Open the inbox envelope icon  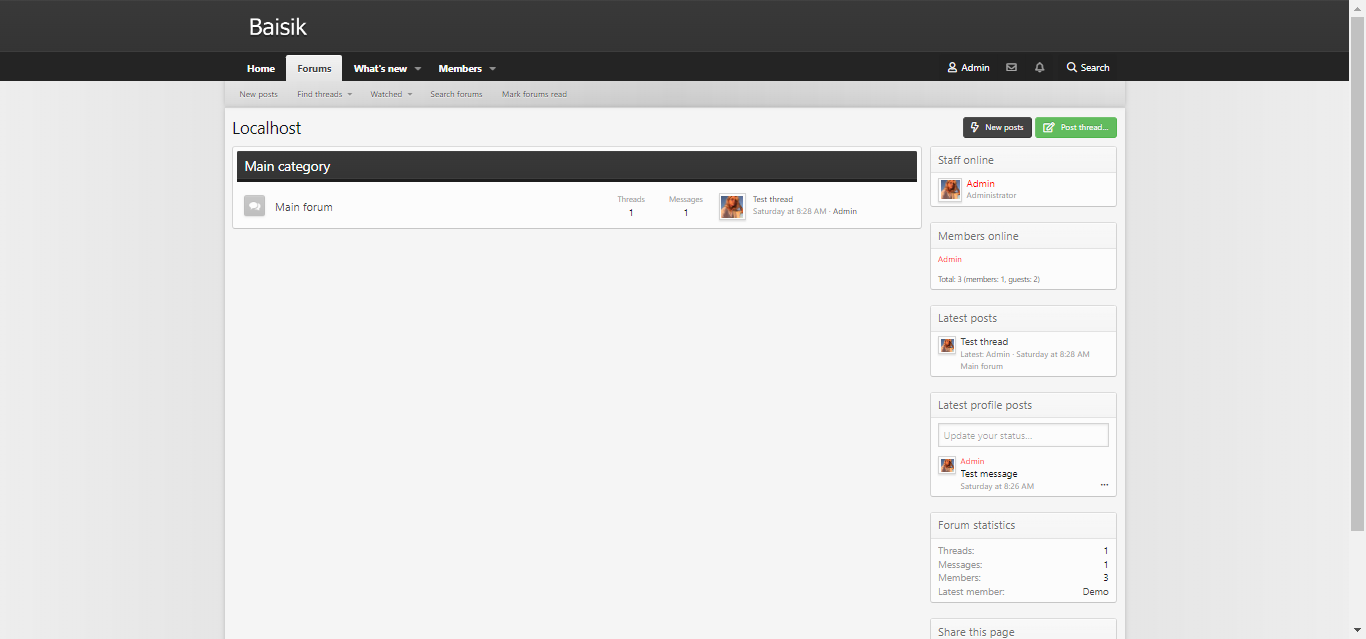(x=1011, y=68)
